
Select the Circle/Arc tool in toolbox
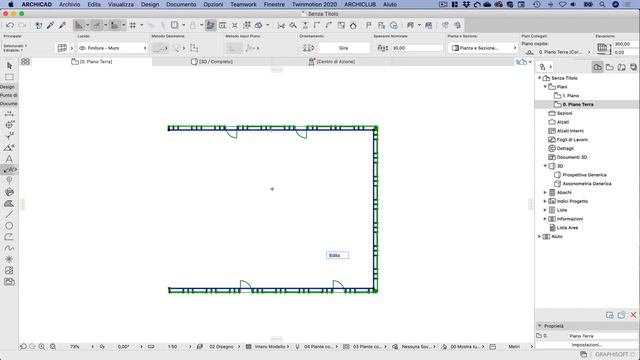(x=9, y=226)
